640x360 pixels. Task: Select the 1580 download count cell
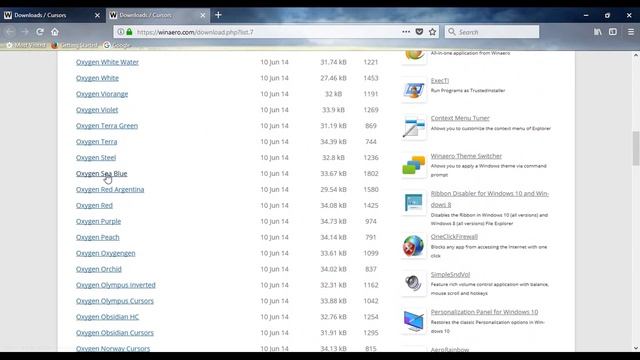coord(371,189)
